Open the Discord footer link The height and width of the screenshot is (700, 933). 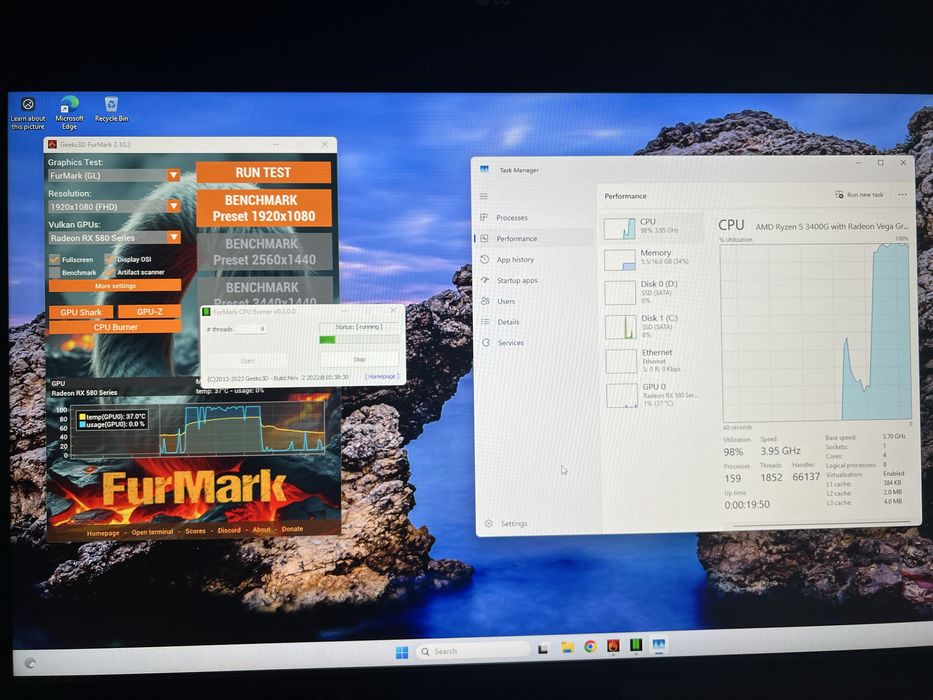pyautogui.click(x=229, y=530)
